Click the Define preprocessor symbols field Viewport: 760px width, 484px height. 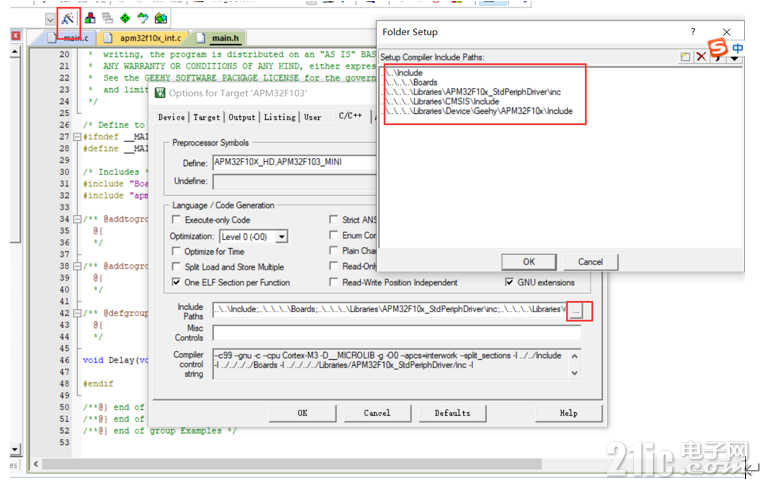294,162
